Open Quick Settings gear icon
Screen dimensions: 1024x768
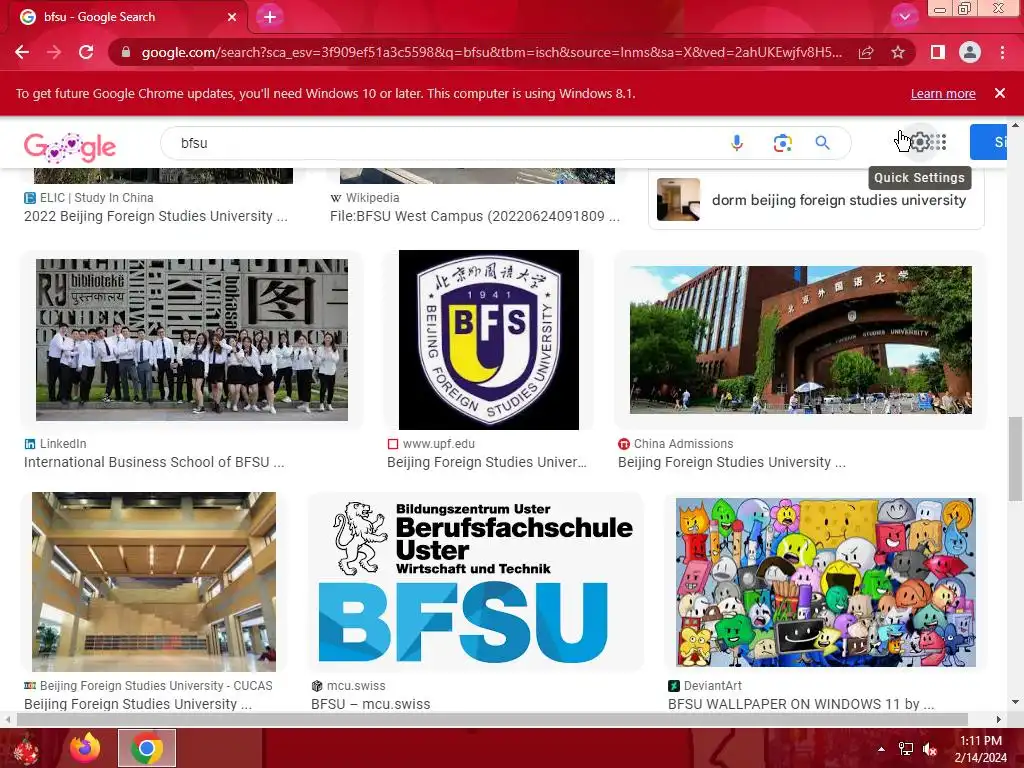click(x=920, y=142)
